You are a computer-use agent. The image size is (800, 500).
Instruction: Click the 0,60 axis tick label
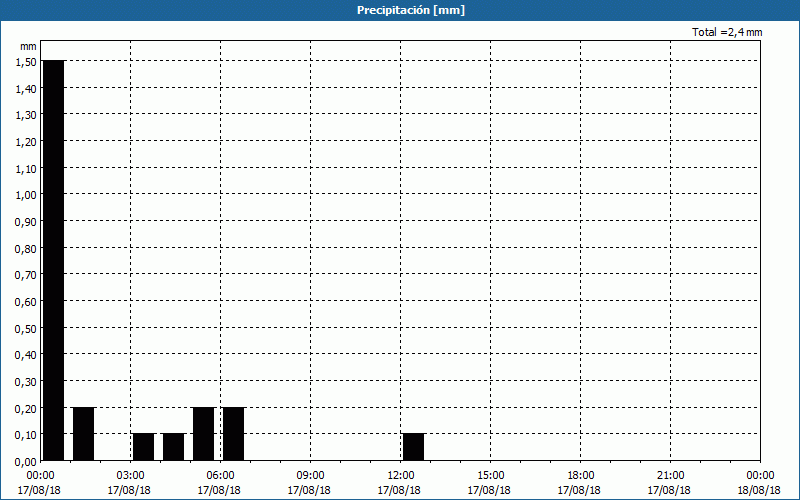pos(26,302)
